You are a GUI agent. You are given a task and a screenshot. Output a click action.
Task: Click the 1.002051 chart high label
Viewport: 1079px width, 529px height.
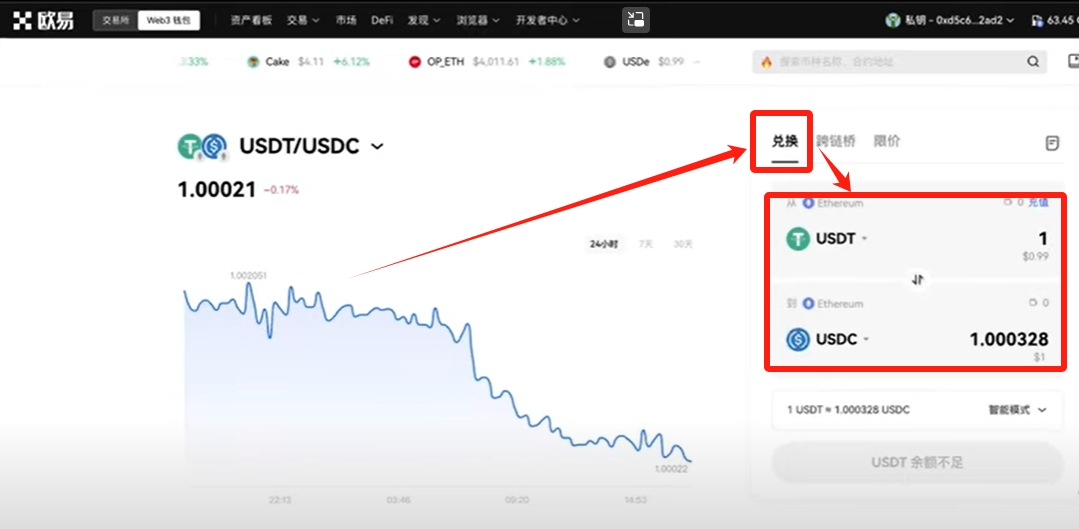[248, 275]
